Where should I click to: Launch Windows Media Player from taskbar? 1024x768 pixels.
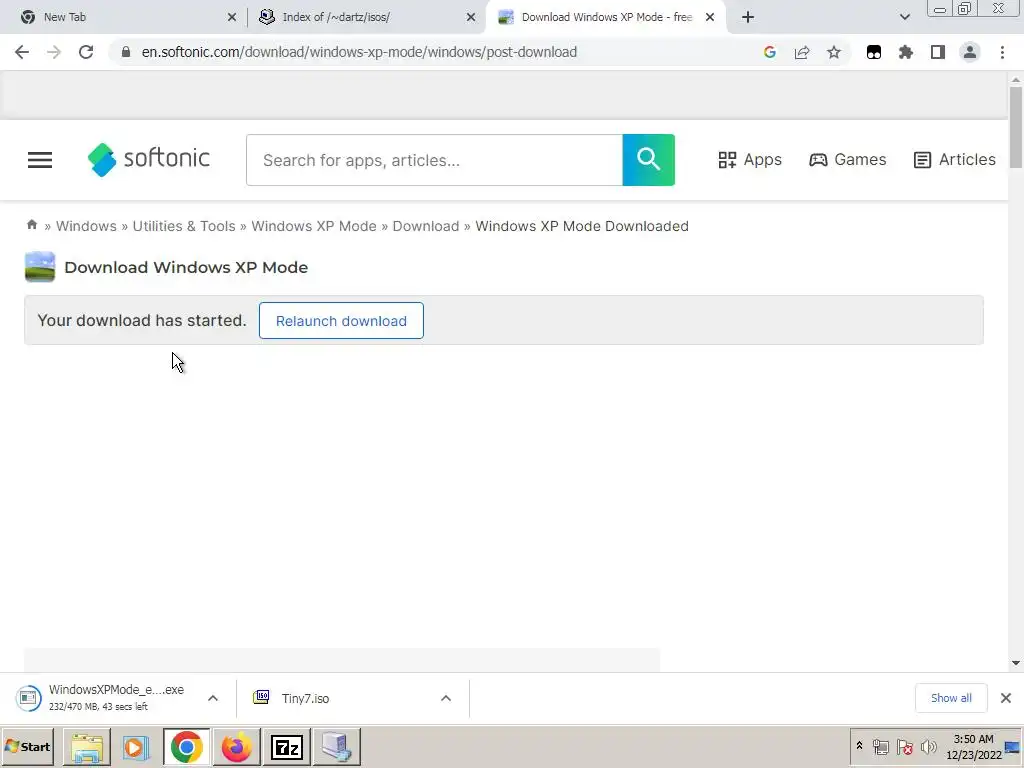136,747
